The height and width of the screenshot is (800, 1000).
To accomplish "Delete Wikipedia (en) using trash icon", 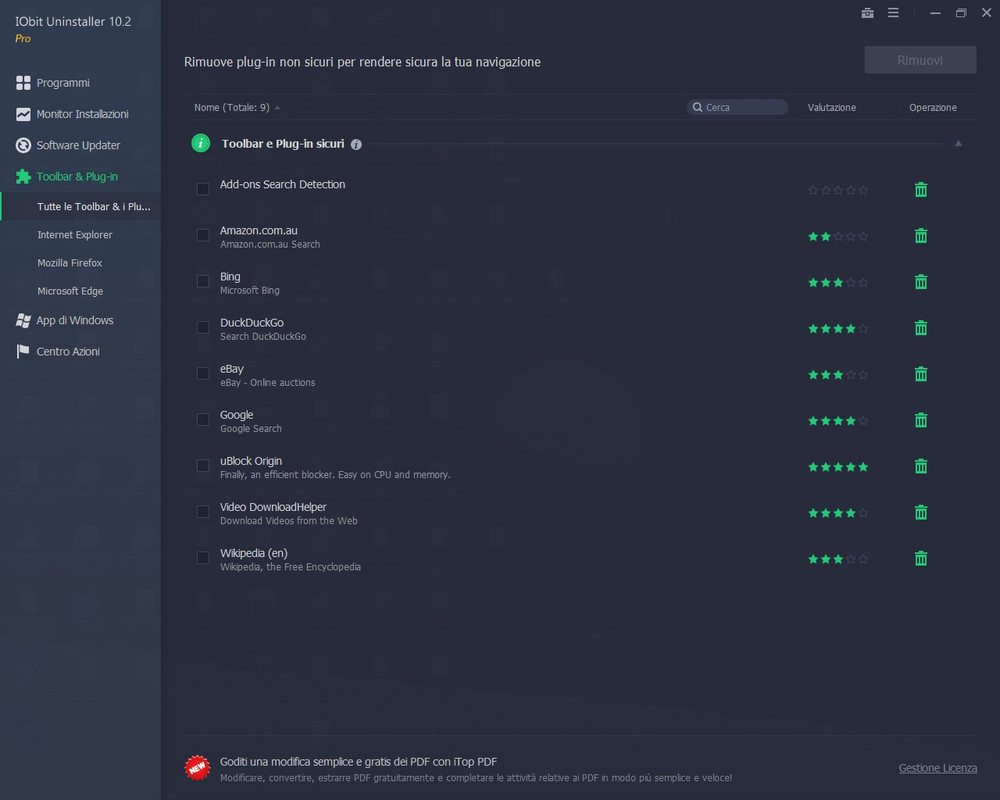I will coord(920,558).
